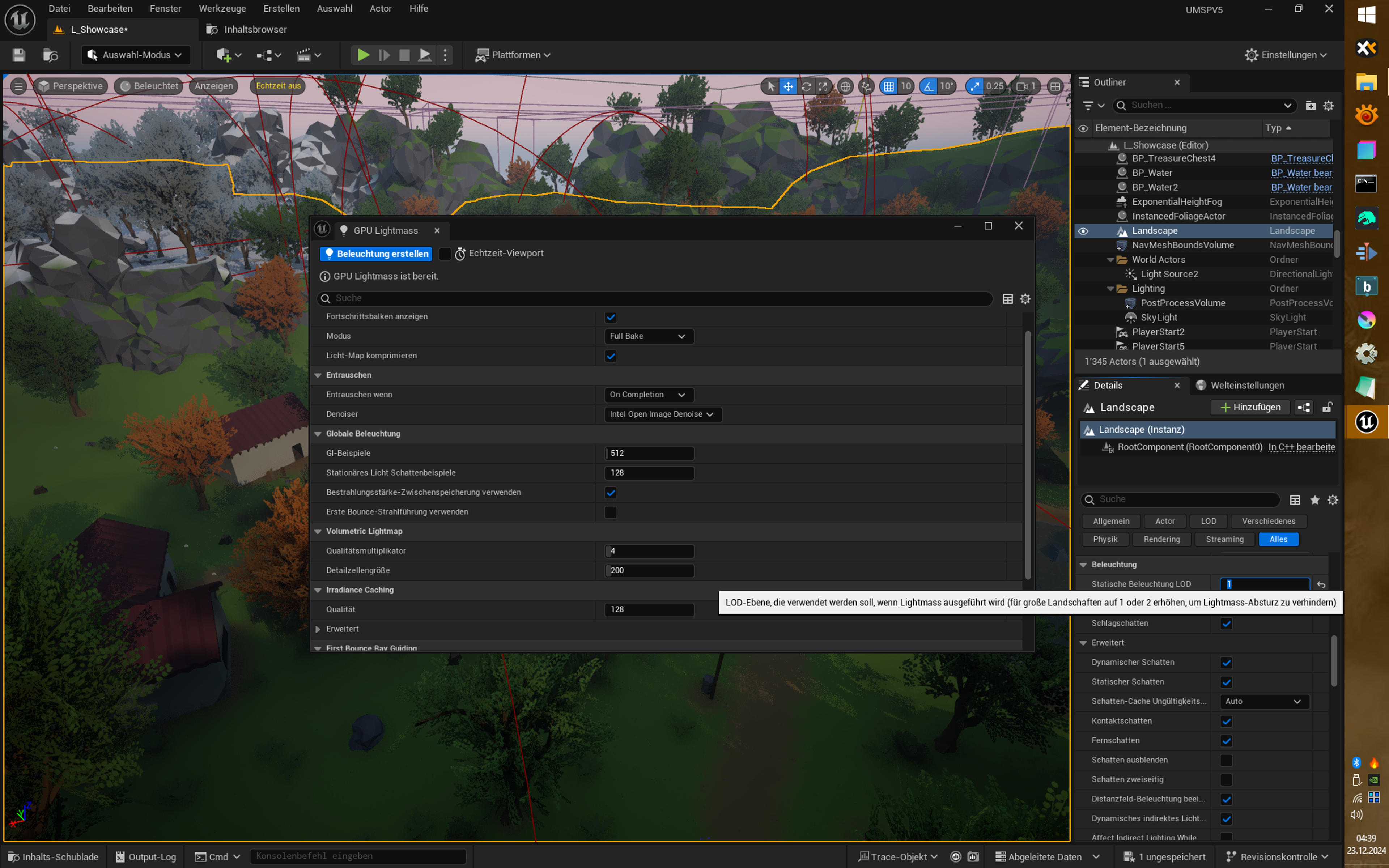The width and height of the screenshot is (1389, 868).
Task: Open Plattformen dropdown
Action: click(x=513, y=55)
